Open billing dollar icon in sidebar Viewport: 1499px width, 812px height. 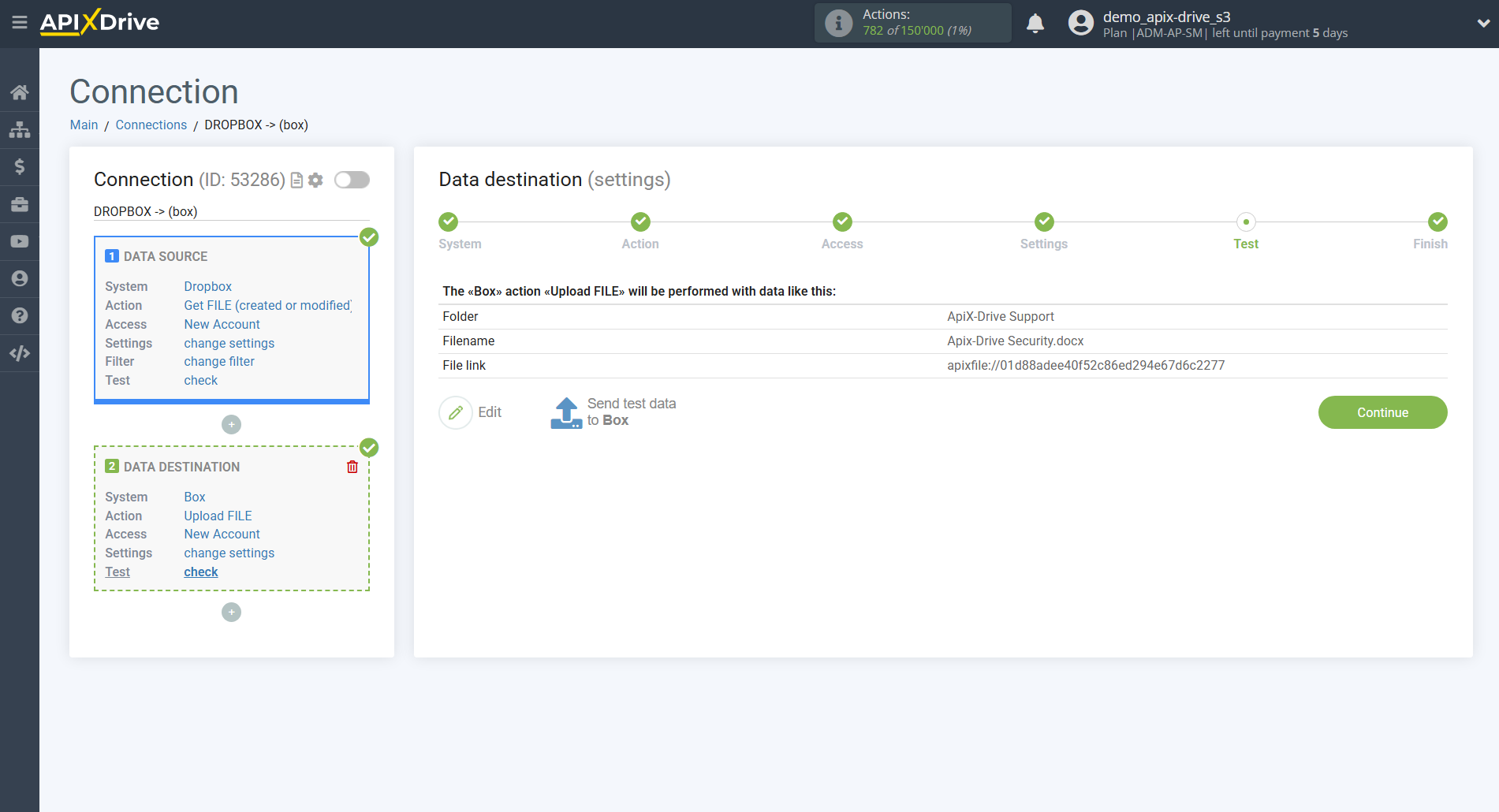[20, 166]
